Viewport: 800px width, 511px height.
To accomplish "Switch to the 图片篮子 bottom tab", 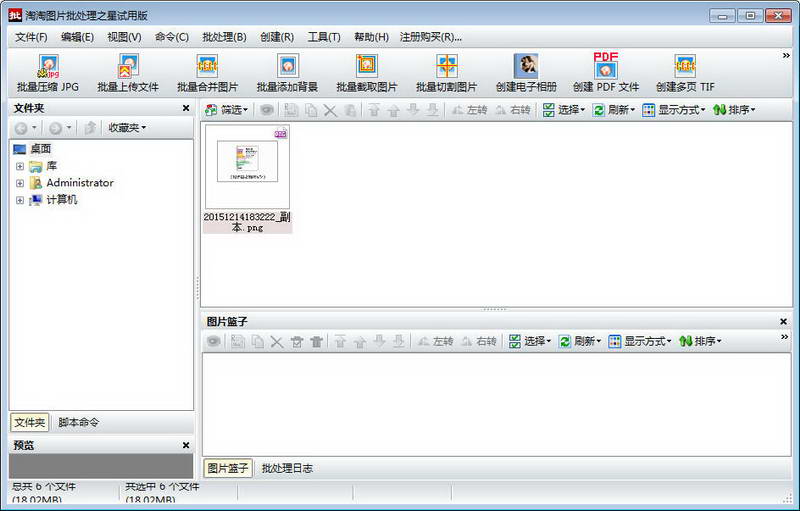I will click(x=228, y=468).
